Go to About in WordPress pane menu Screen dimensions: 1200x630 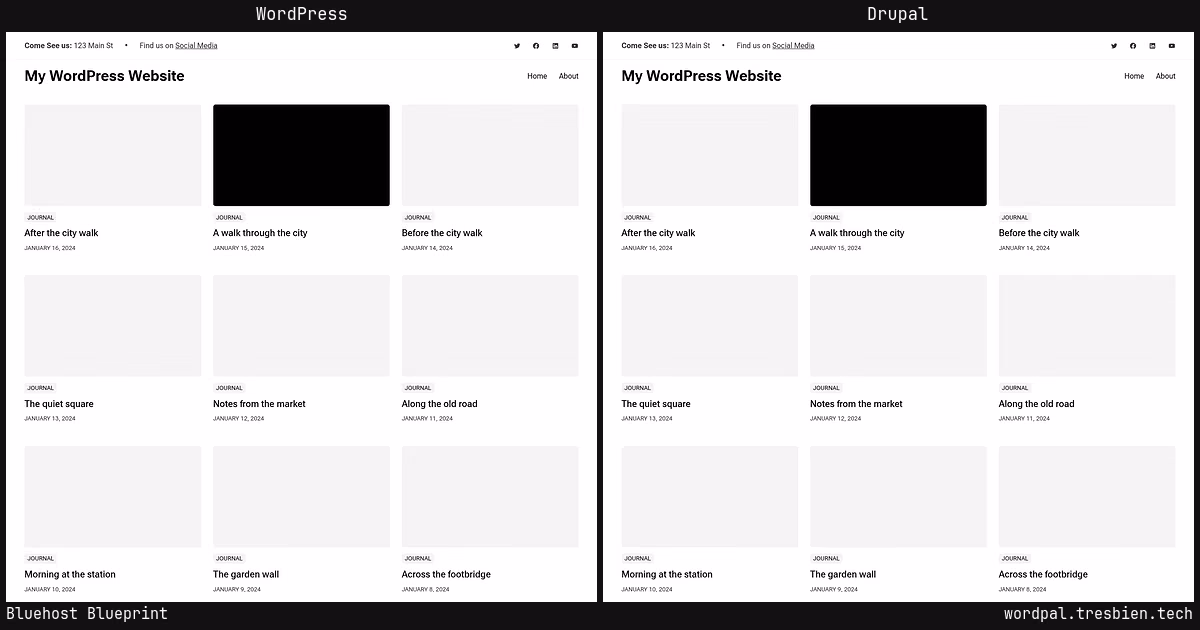point(568,76)
